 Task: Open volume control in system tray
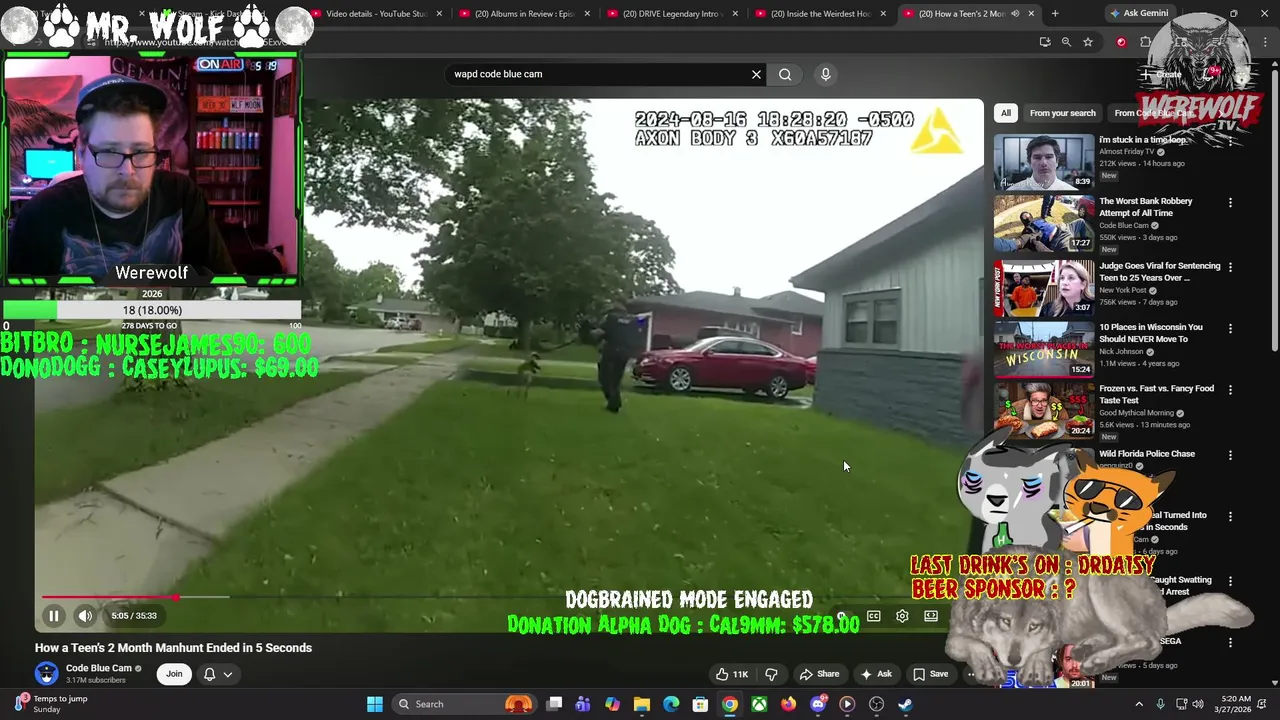pyautogui.click(x=1198, y=704)
